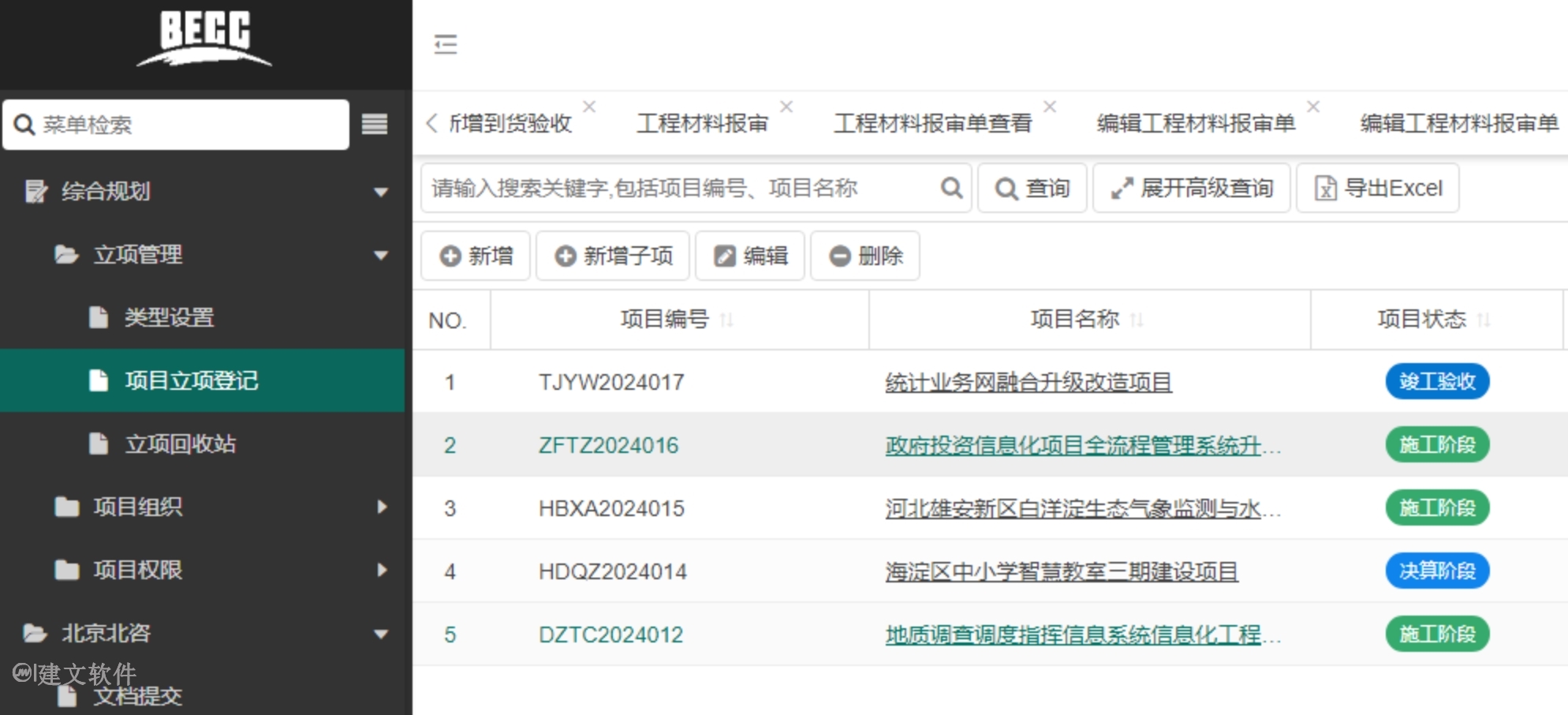Close the 工程材料报审 tab
The image size is (1568, 715).
coord(786,106)
